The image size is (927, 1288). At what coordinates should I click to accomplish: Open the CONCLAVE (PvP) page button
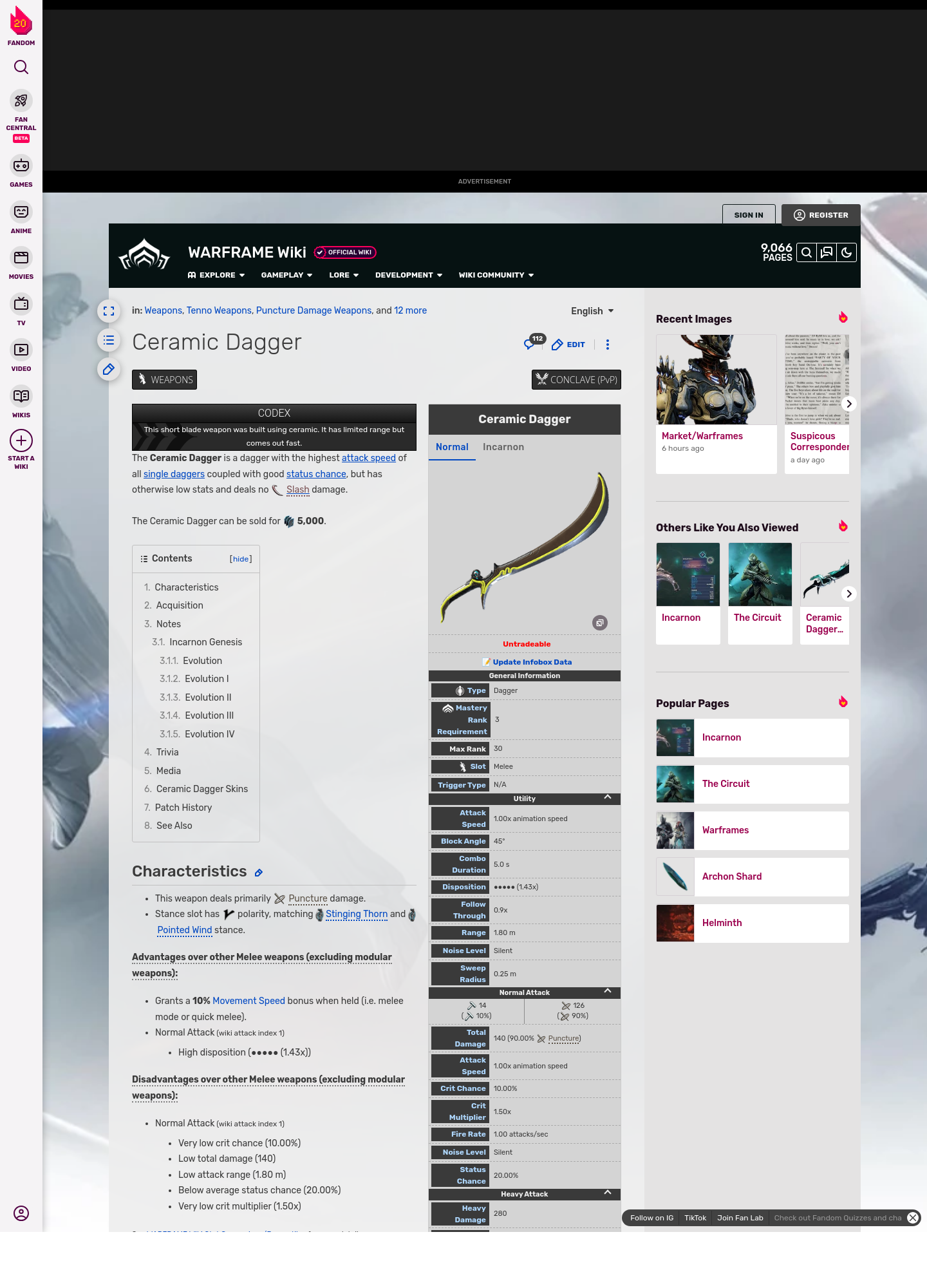point(576,379)
